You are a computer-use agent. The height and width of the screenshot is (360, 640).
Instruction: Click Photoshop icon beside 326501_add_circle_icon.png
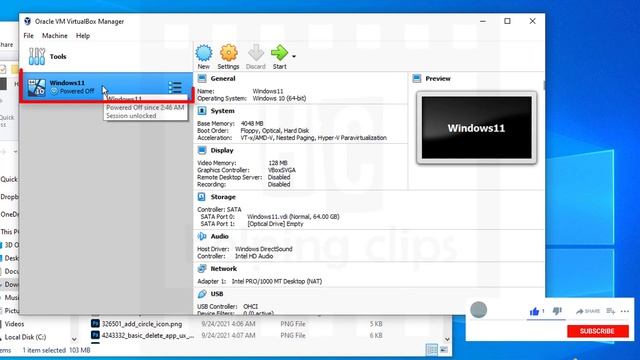[x=95, y=323]
